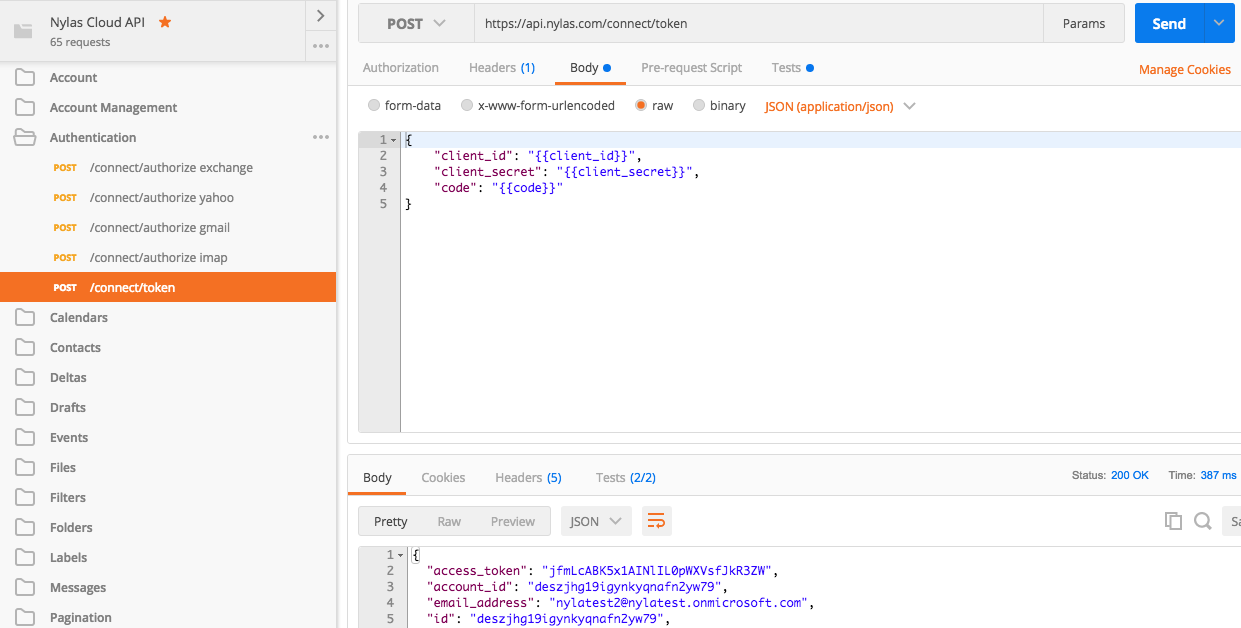Screen dimensions: 1241x628
Task: Open the request Headers (1) tab
Action: 502,68
